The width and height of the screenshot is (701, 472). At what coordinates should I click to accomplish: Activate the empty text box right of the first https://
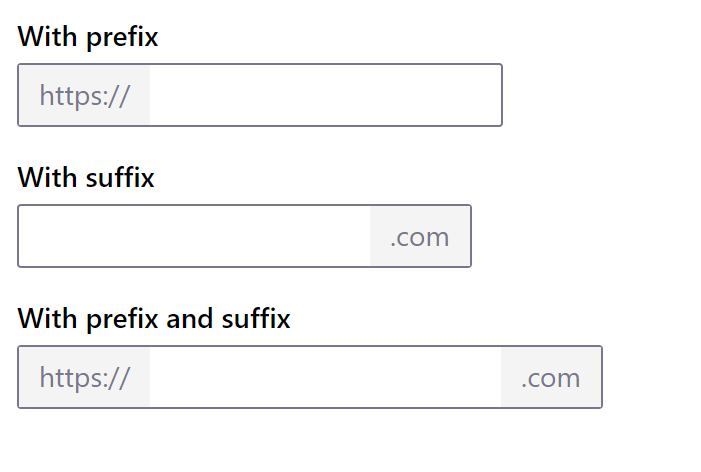(325, 96)
